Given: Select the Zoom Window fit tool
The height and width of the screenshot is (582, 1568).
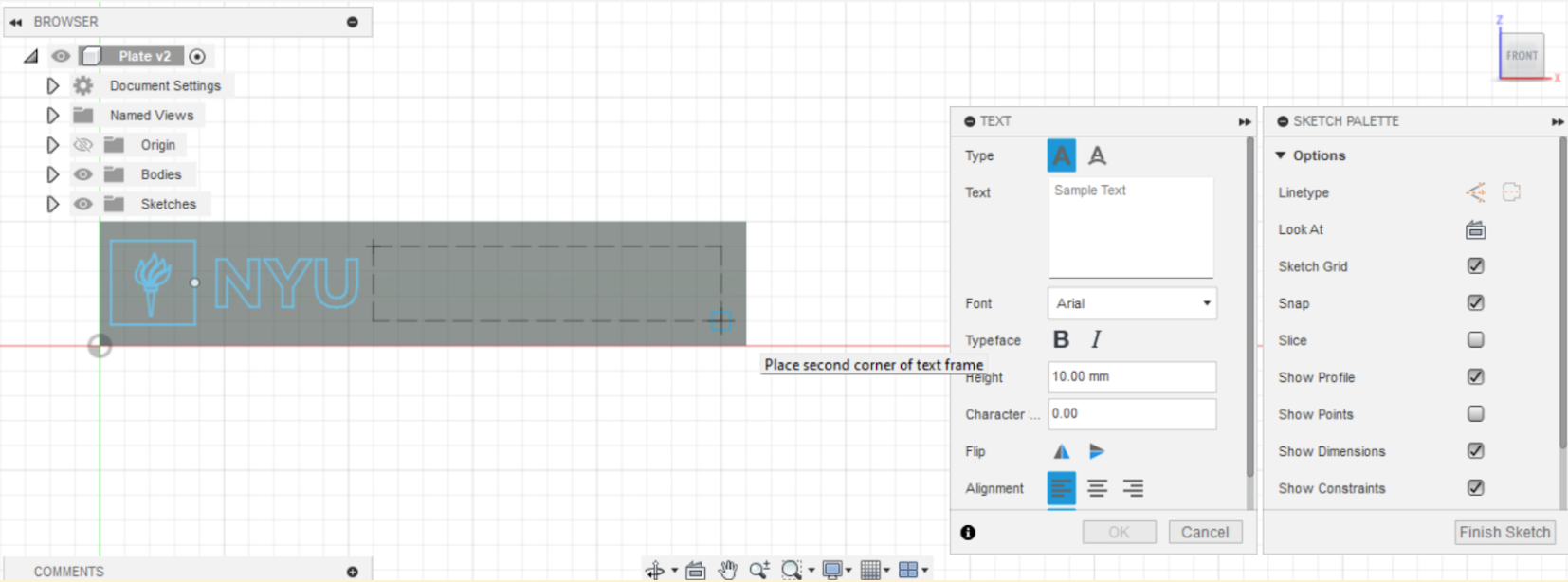Looking at the screenshot, I should (791, 570).
